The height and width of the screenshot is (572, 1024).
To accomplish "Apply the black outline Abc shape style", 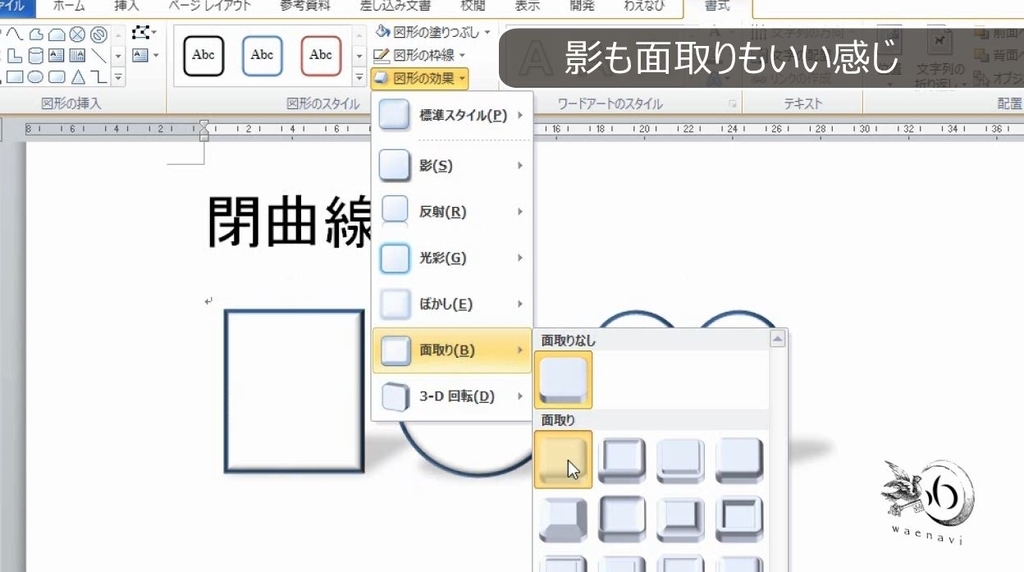I will click(x=203, y=56).
